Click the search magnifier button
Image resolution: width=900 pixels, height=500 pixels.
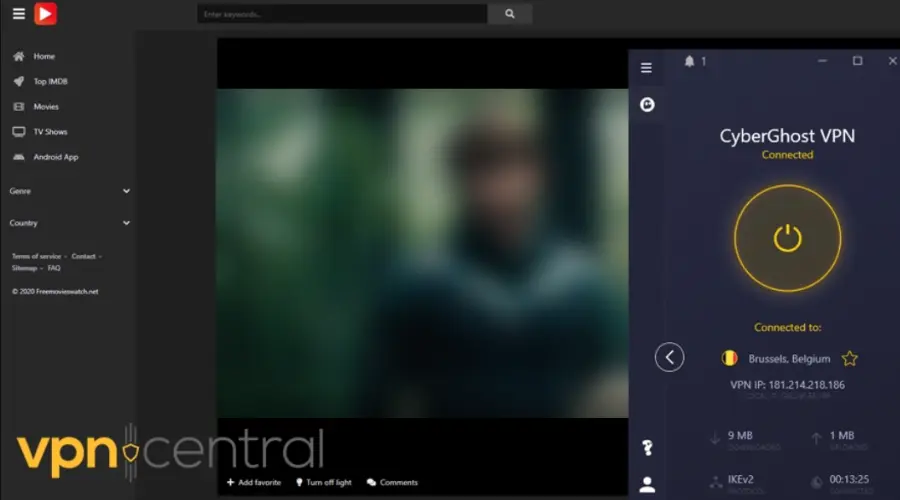(510, 14)
